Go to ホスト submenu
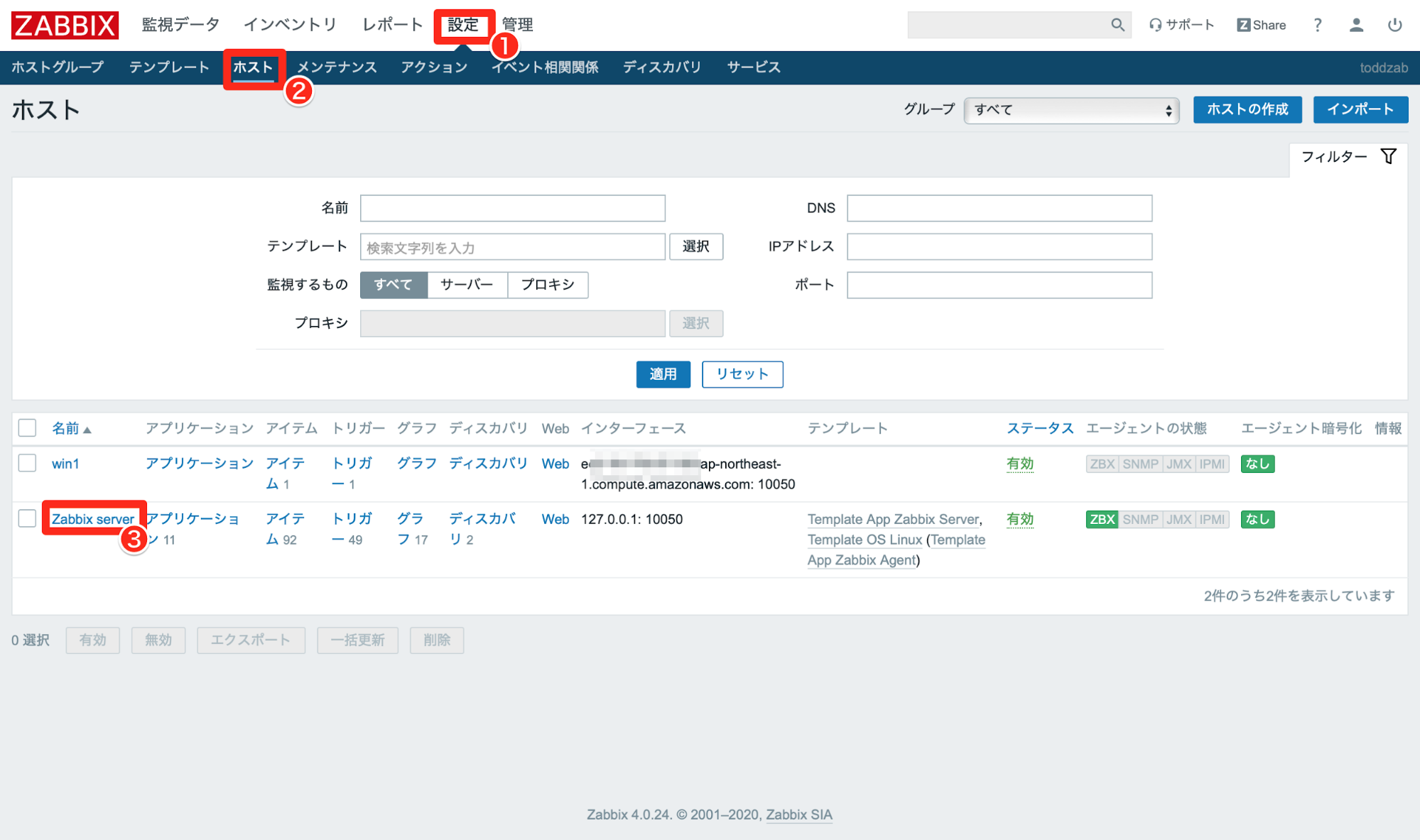 [x=253, y=67]
